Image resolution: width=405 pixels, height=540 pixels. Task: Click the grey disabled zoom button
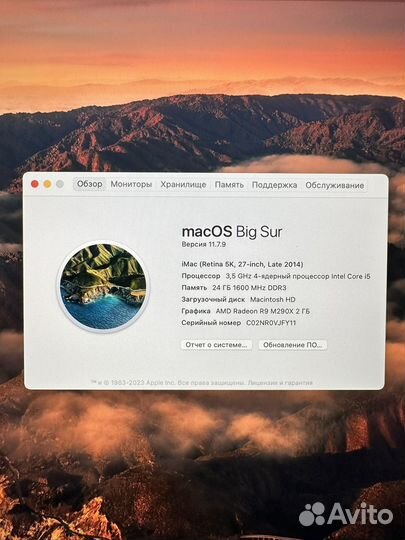pos(60,184)
